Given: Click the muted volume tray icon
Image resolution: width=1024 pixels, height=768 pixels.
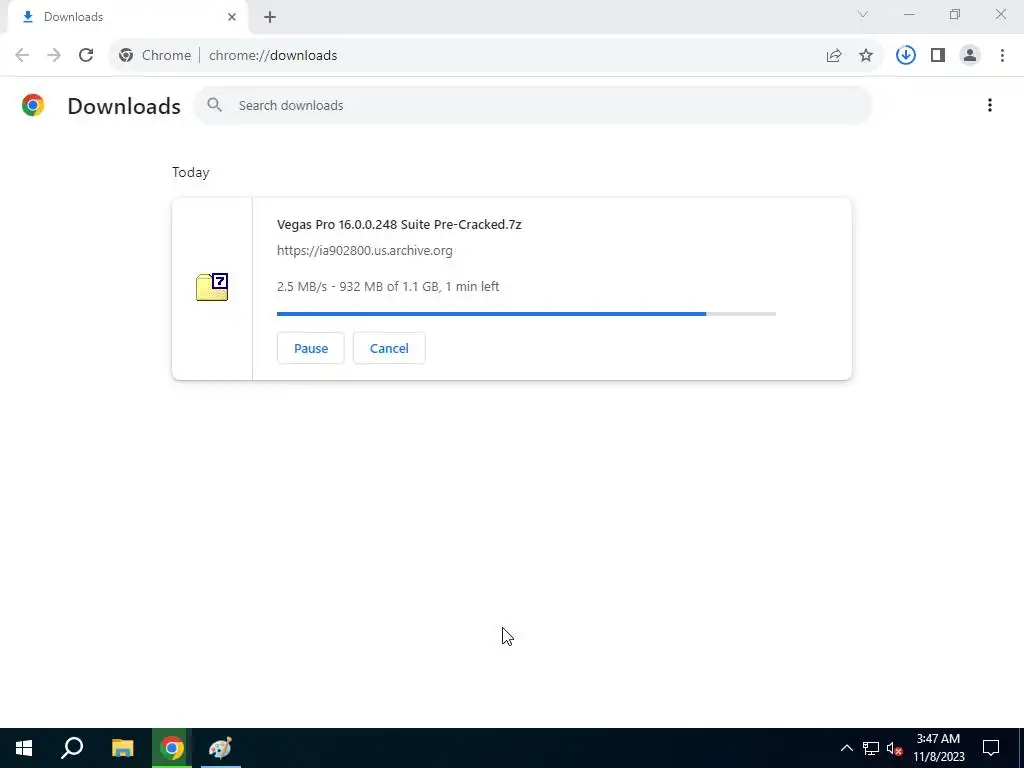Looking at the screenshot, I should pyautogui.click(x=895, y=748).
